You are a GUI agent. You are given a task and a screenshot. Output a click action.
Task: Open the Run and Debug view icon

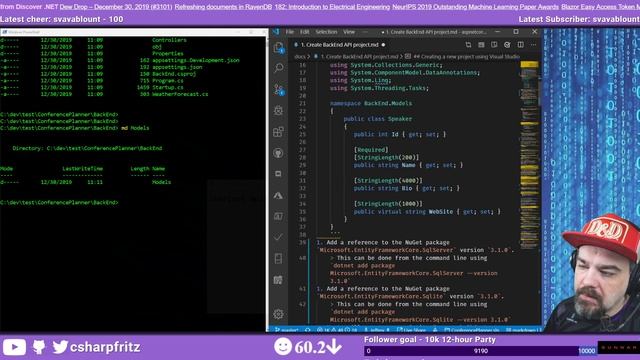click(279, 110)
